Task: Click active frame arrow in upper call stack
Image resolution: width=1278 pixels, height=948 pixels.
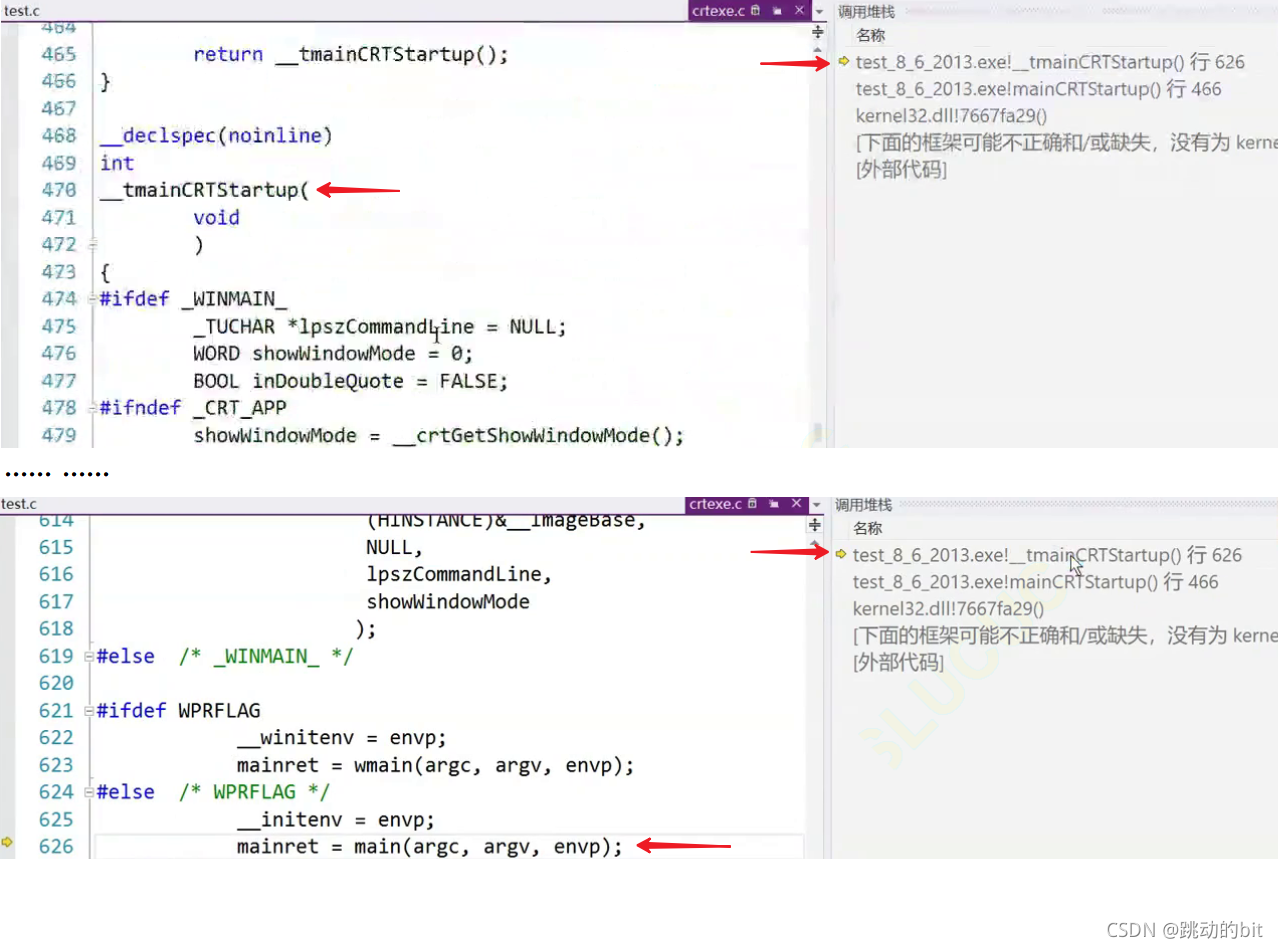Action: (844, 62)
